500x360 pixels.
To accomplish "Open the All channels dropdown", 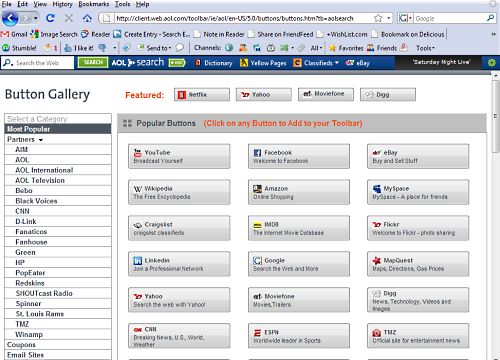I will click(x=316, y=48).
